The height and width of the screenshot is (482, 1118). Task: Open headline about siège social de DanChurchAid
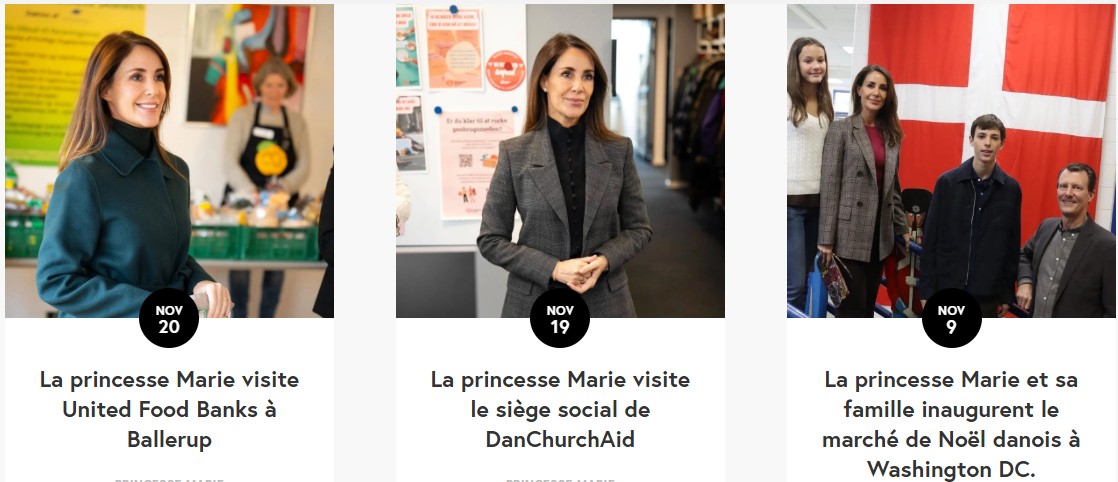(x=560, y=409)
